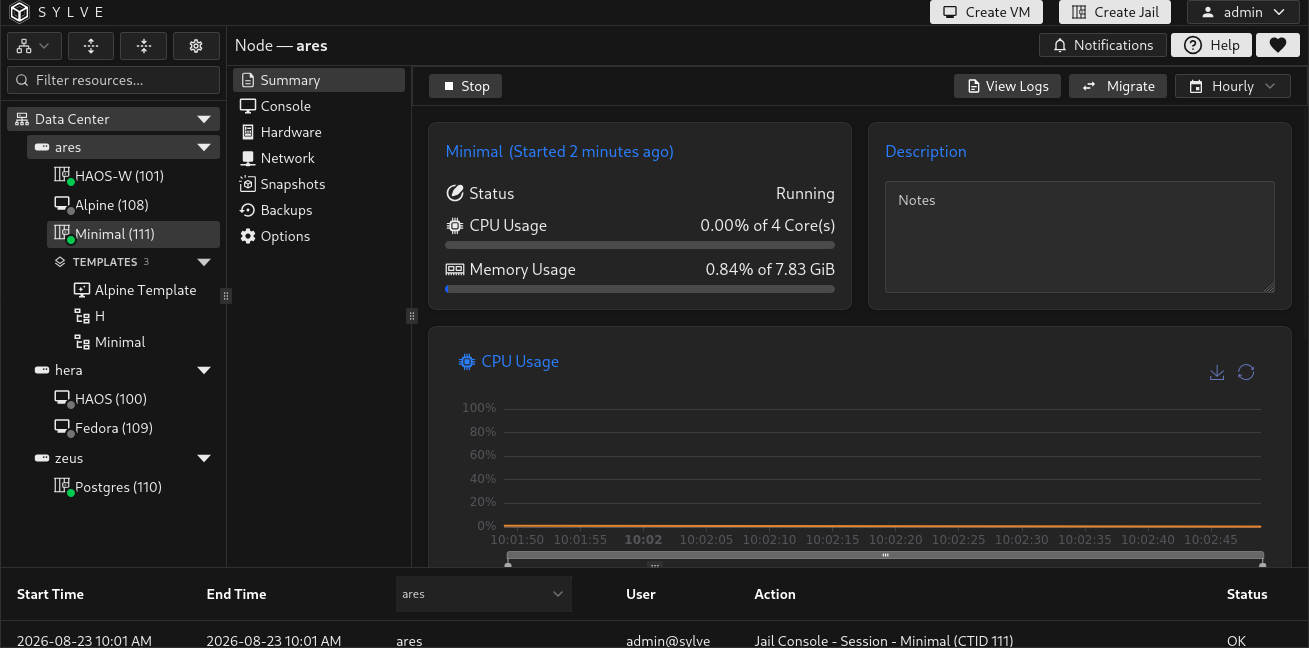This screenshot has width=1309, height=648.
Task: Open the Hardware tab
Action: tap(319, 132)
